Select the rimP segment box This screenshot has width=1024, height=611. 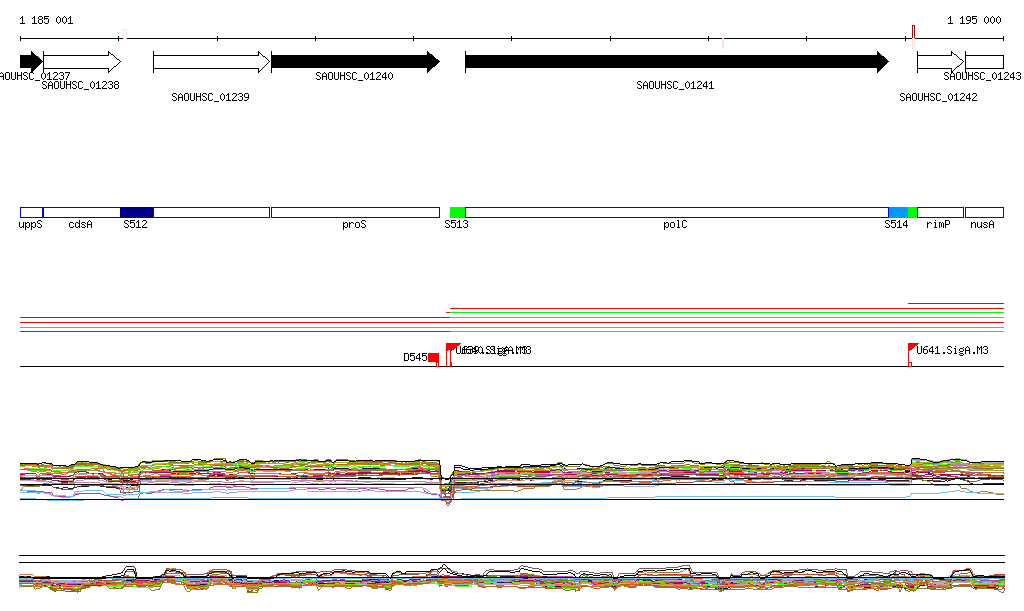click(x=940, y=212)
